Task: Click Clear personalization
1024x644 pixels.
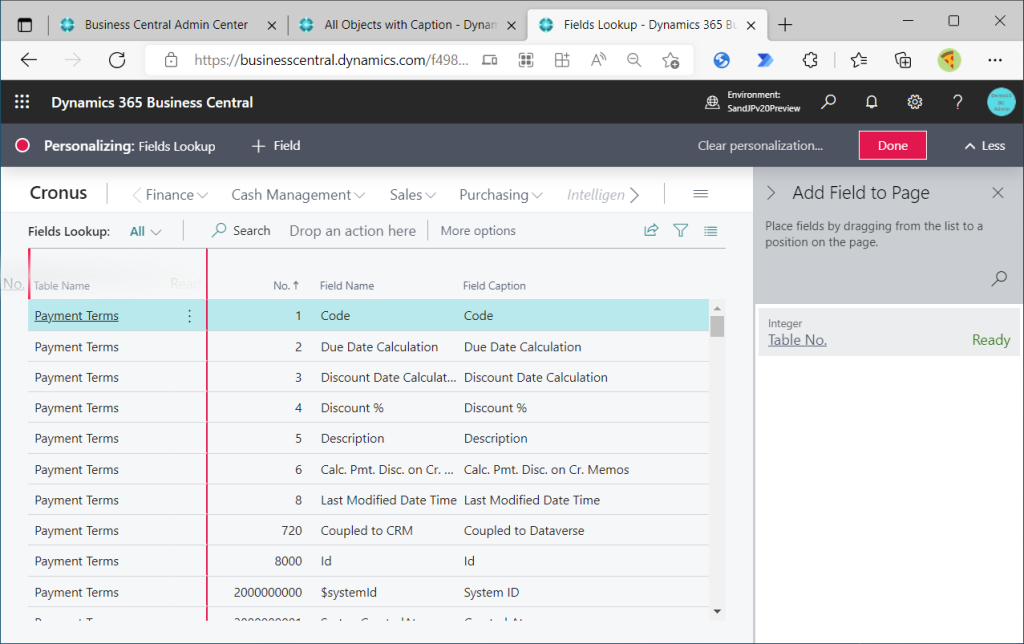Action: pos(760,146)
